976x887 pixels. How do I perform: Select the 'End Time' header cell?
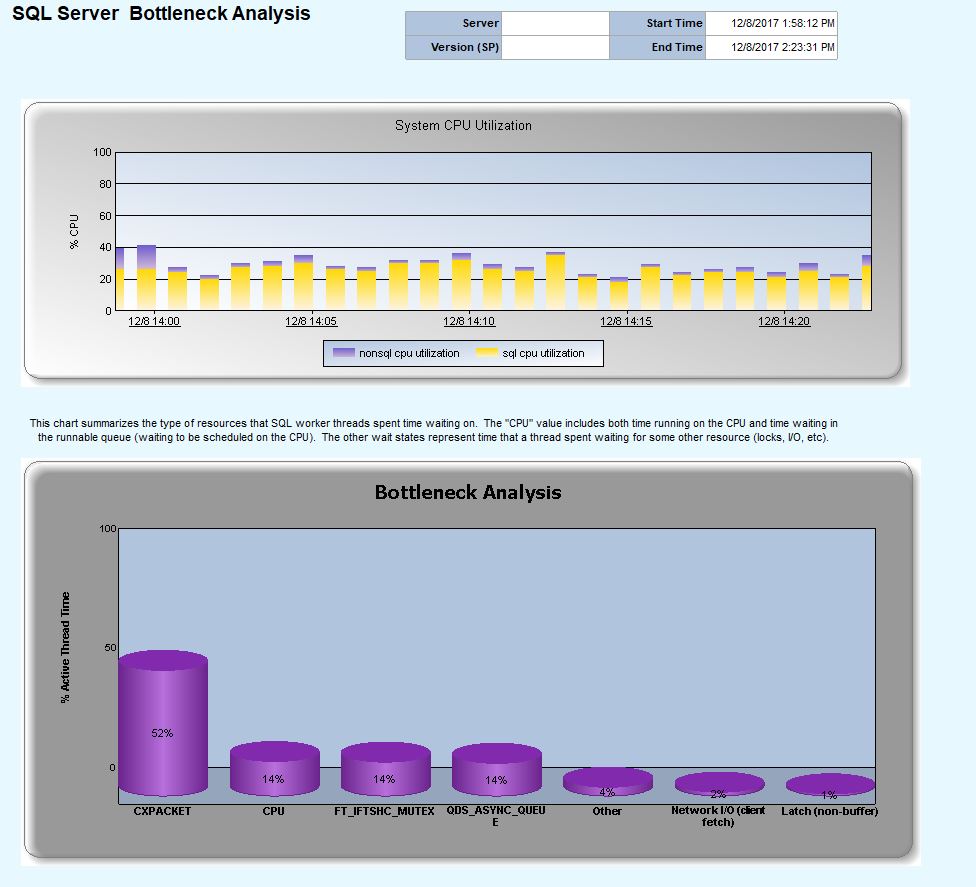tap(657, 47)
